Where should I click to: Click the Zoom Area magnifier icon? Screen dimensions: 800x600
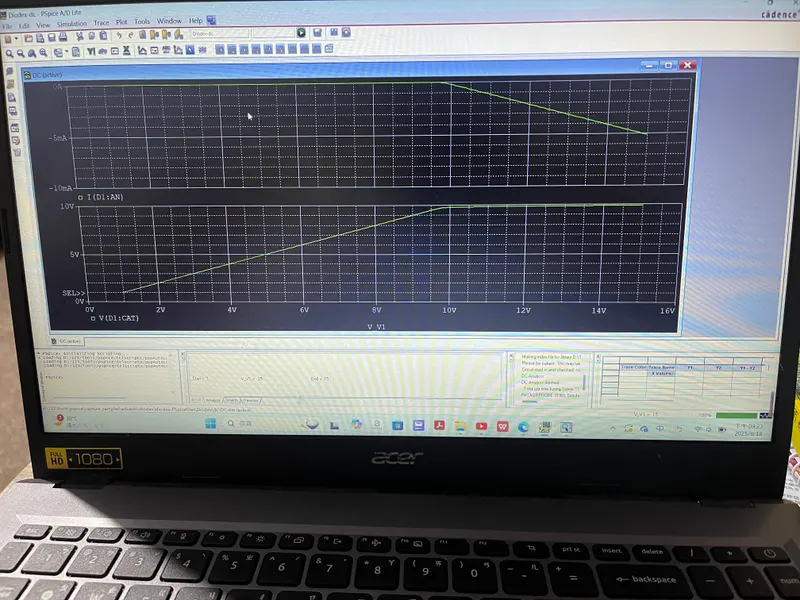point(32,53)
